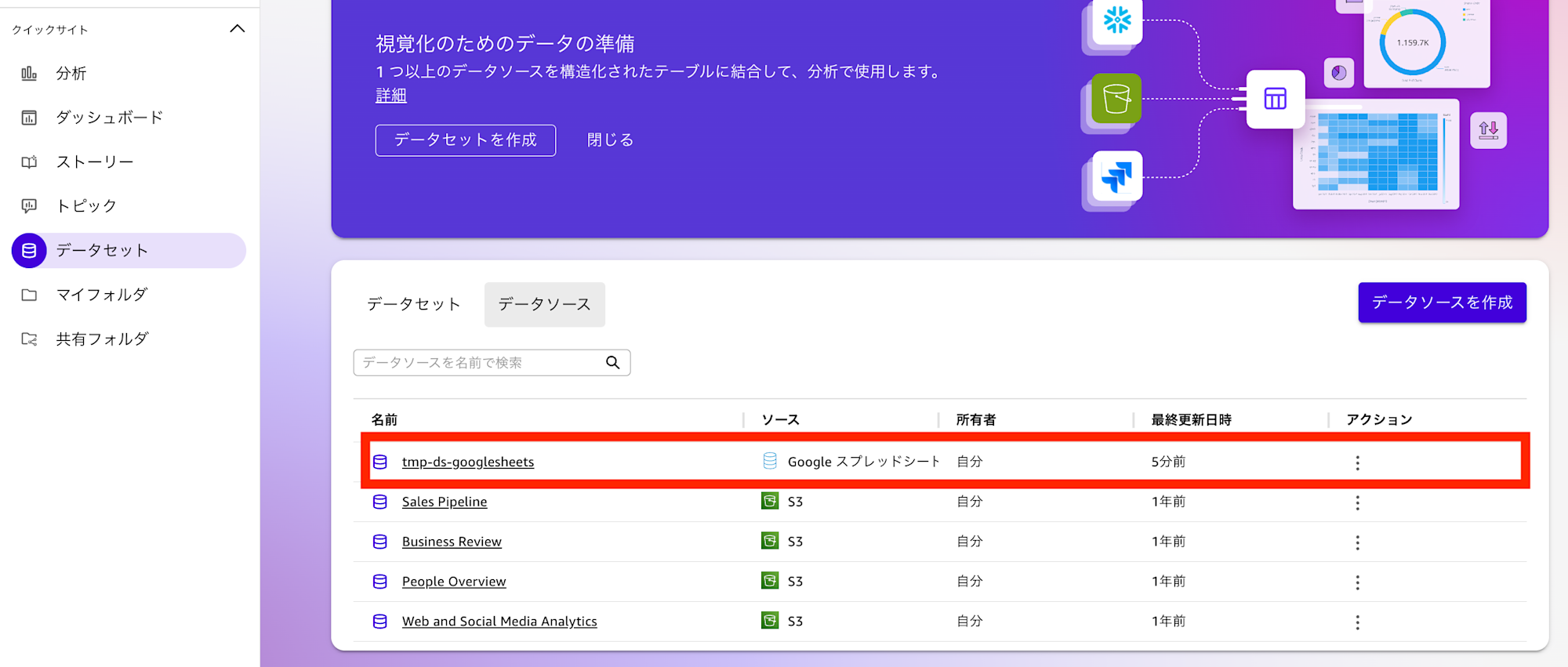Select データセット in the sidebar
The height and width of the screenshot is (667, 1568).
coord(129,251)
